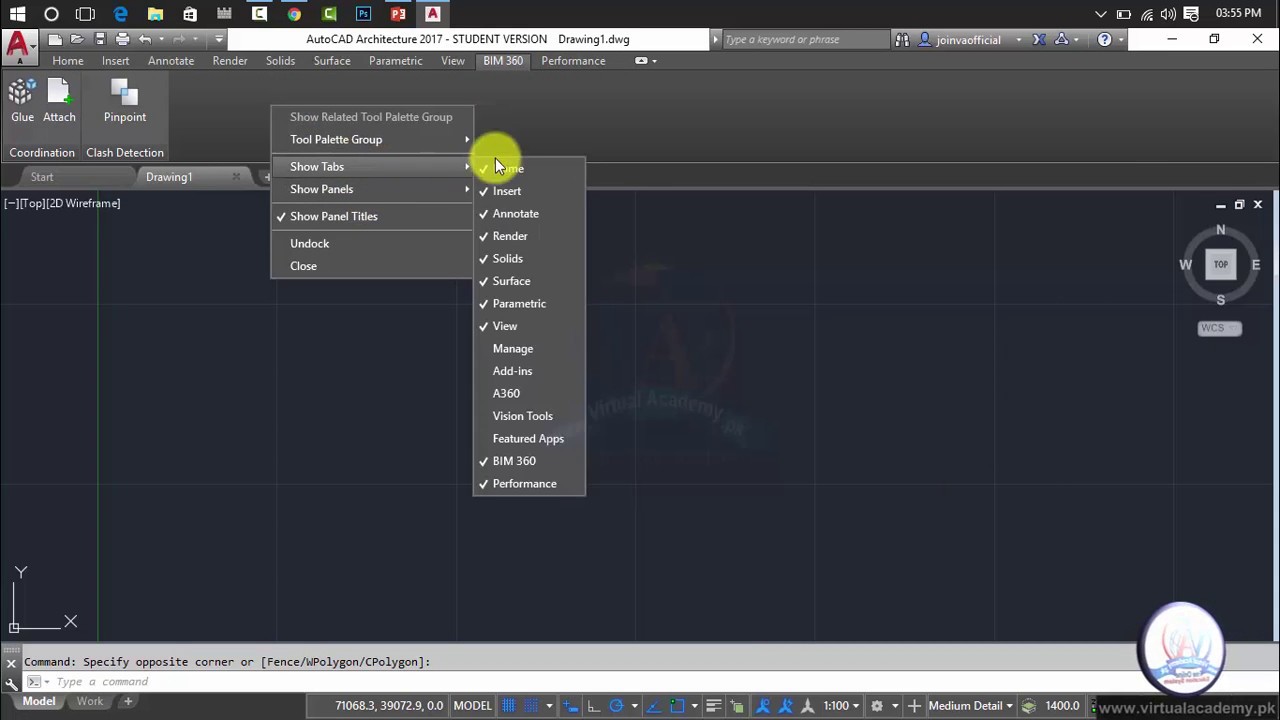Add a new layout with plus button
Viewport: 1280px width, 720px height.
click(128, 702)
